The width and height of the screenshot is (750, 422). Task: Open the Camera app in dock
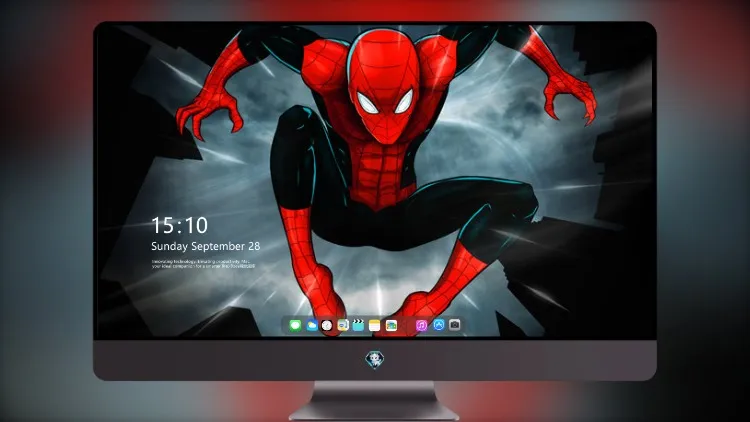point(454,325)
